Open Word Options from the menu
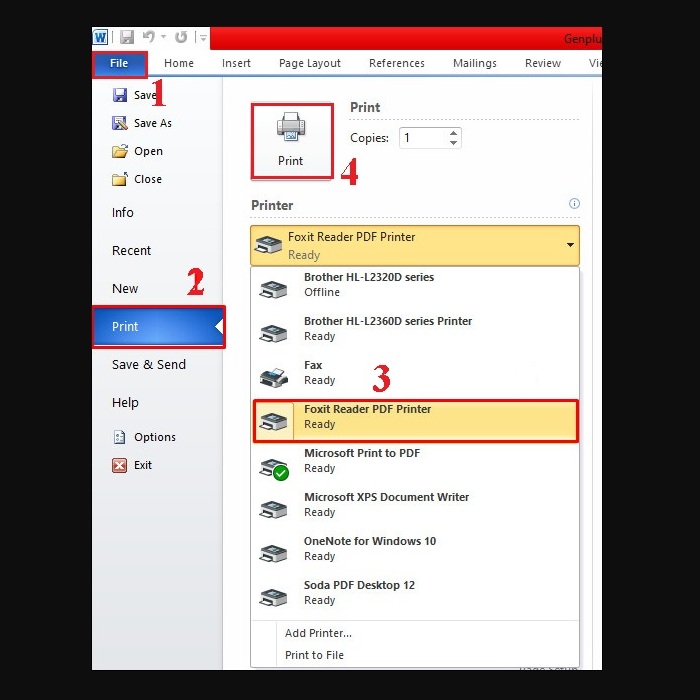The image size is (700, 700). (144, 437)
